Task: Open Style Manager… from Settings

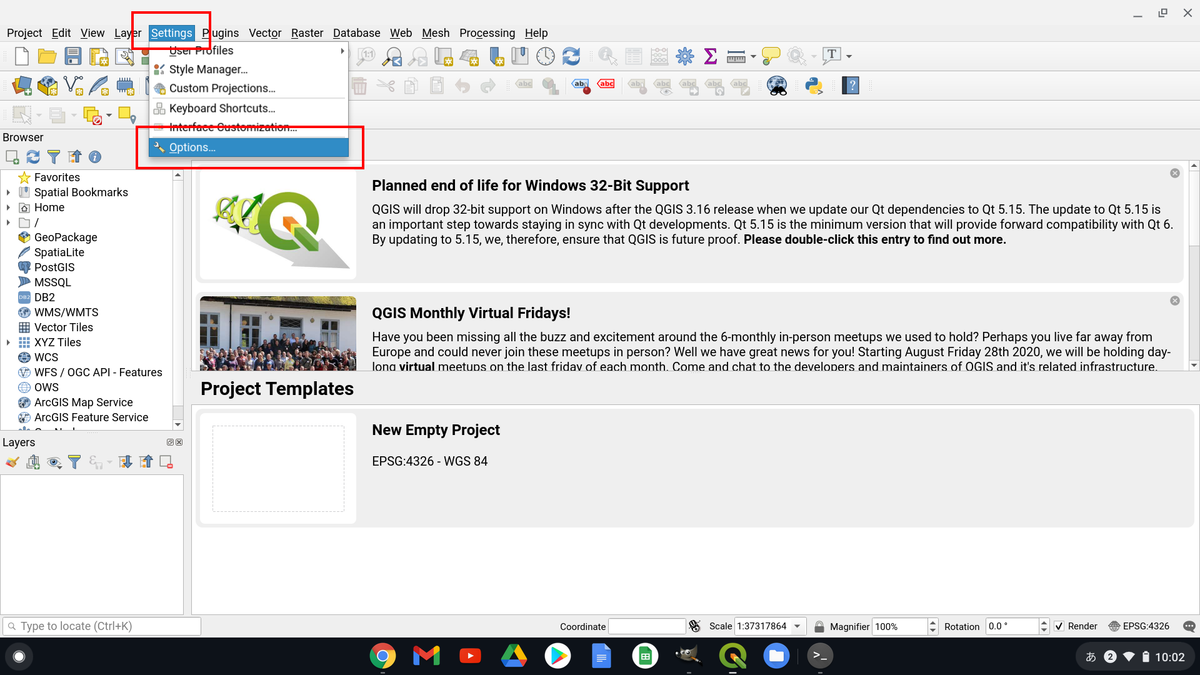Action: [x=248, y=69]
